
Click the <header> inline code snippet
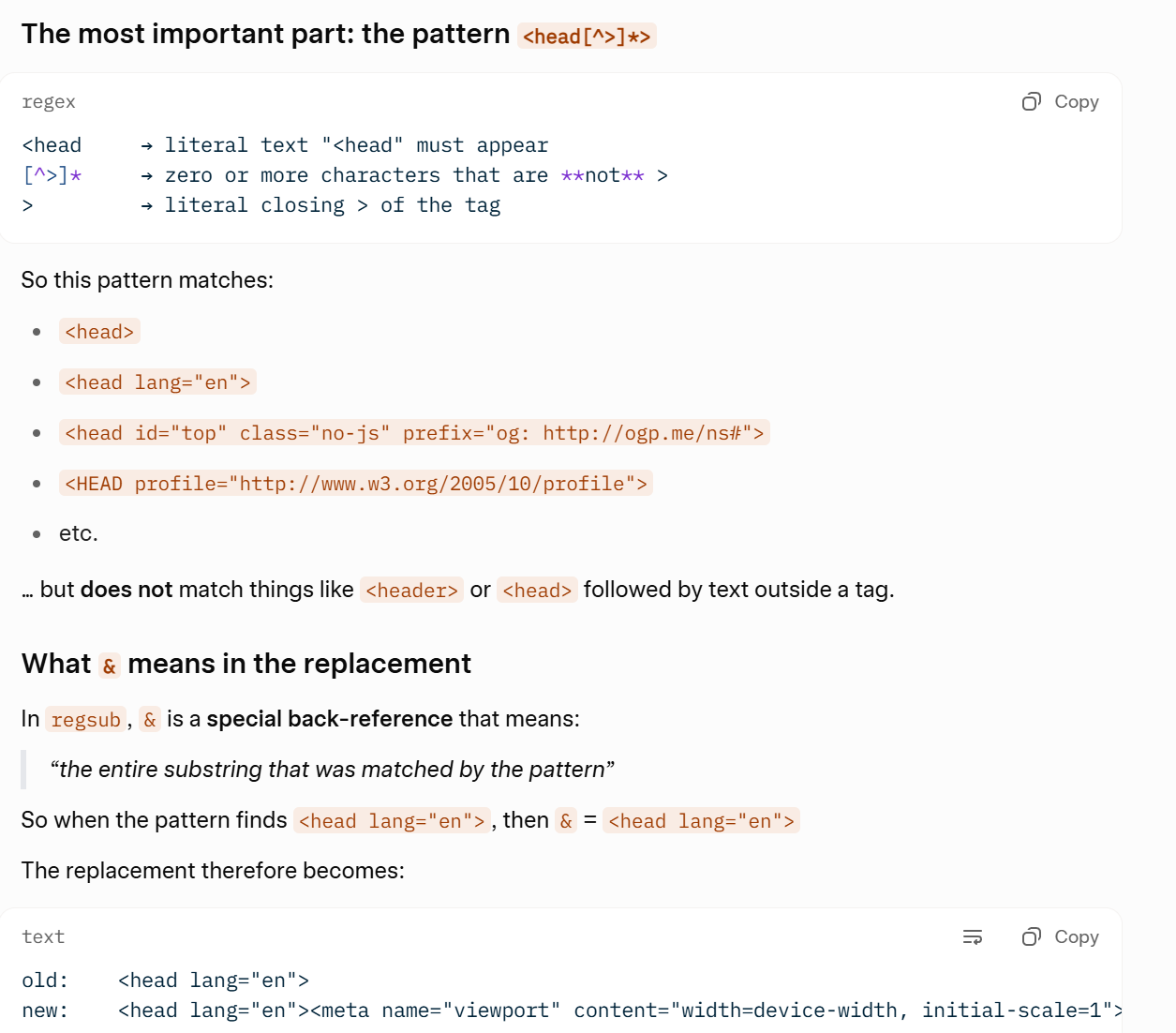coord(411,591)
